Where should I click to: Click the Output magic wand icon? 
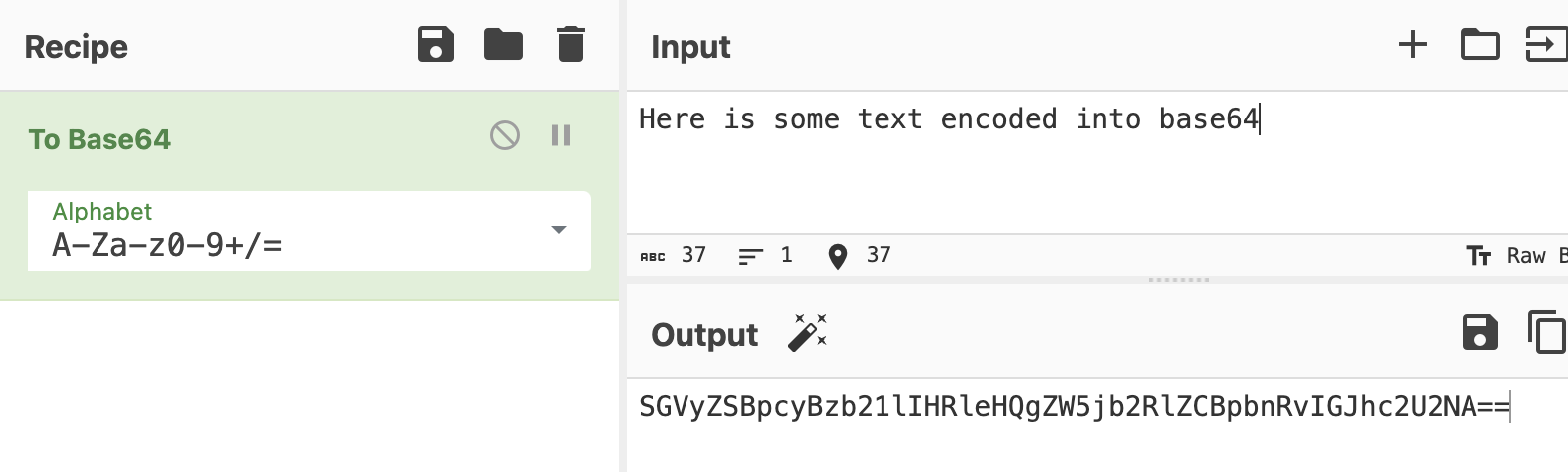pyautogui.click(x=807, y=333)
